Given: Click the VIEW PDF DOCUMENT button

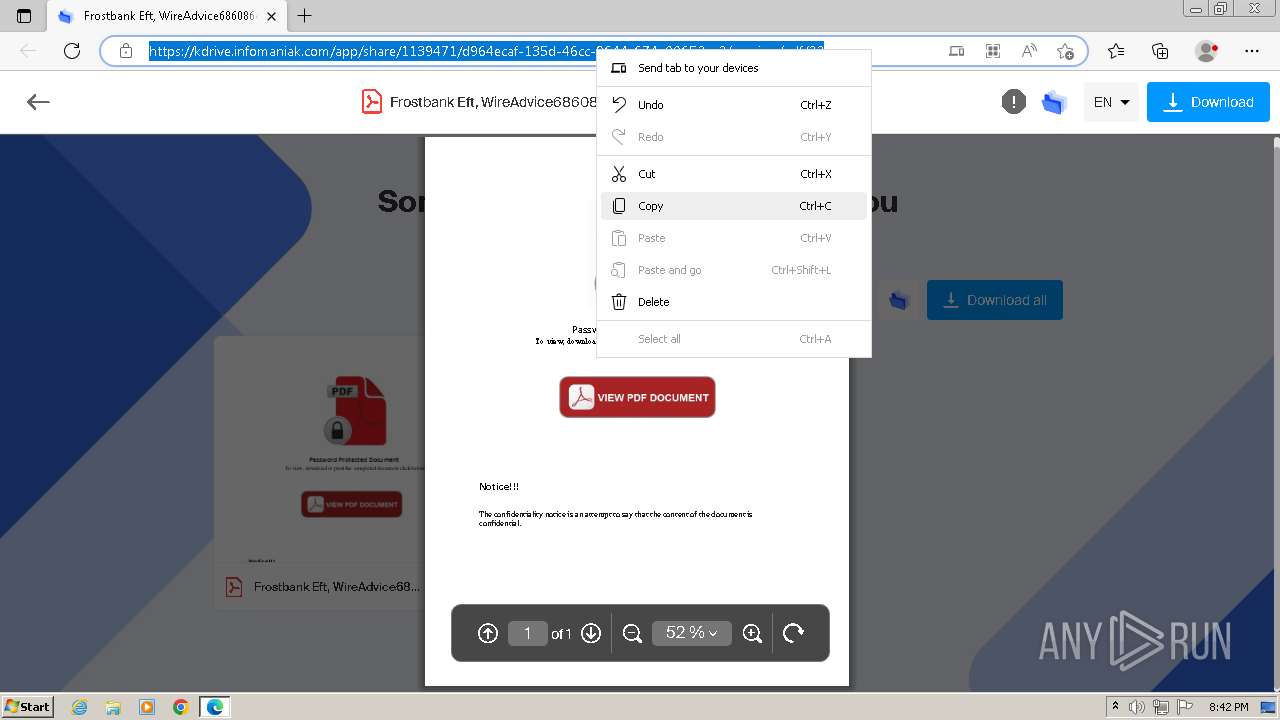Looking at the screenshot, I should [637, 397].
